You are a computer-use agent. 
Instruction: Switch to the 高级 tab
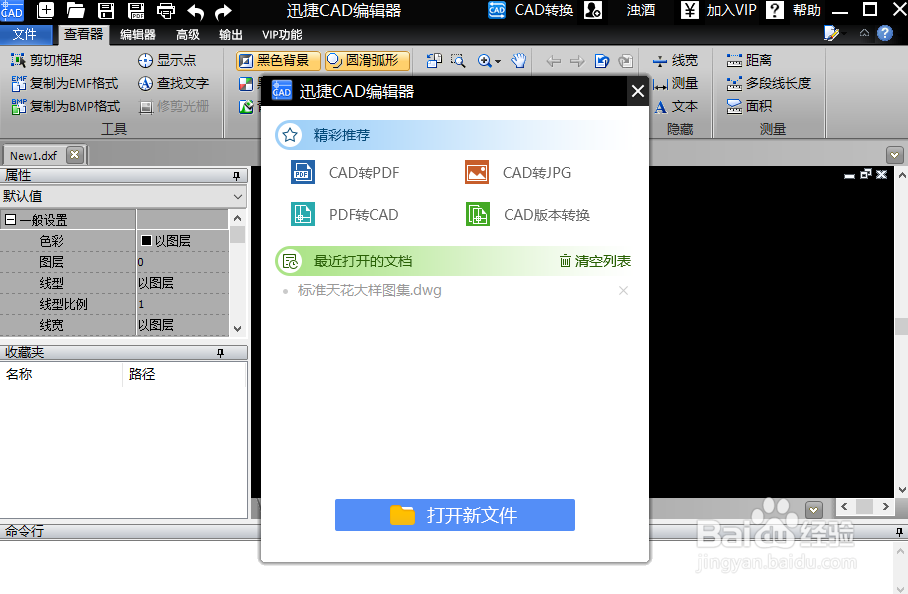tap(188, 35)
